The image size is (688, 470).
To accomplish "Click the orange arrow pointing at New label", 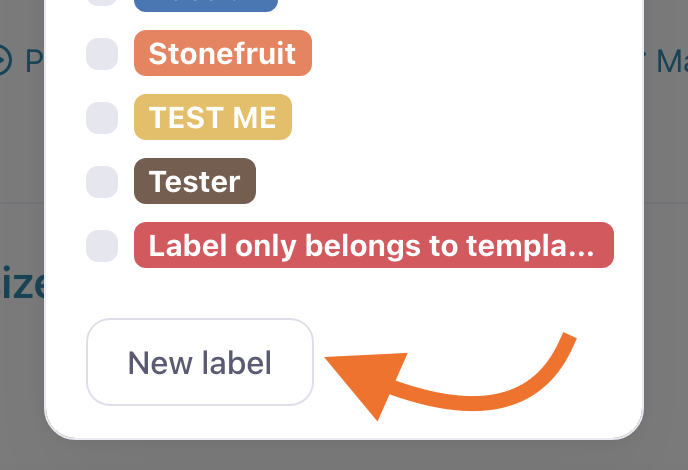I will pos(450,377).
